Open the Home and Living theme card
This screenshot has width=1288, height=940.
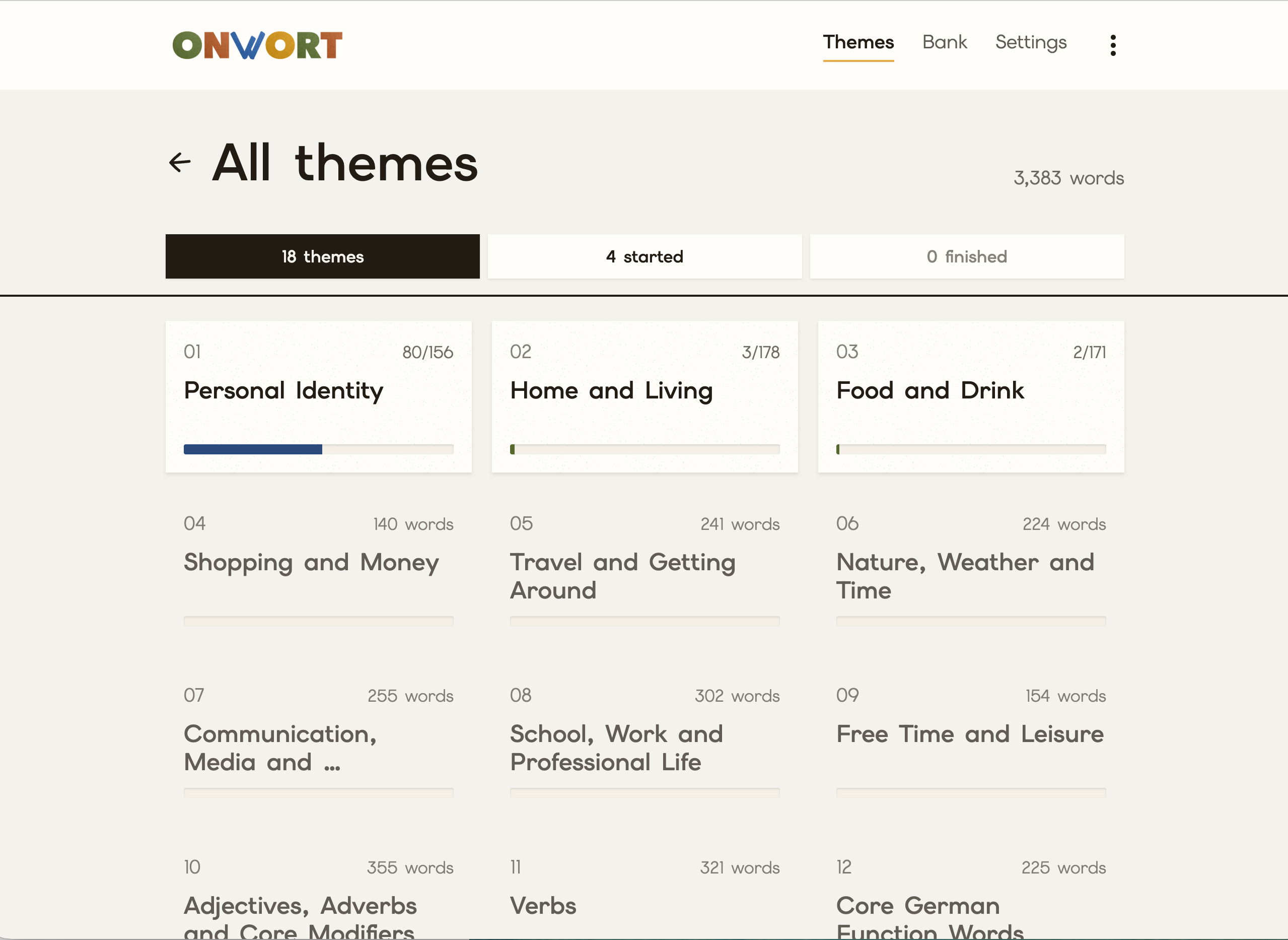tap(645, 396)
